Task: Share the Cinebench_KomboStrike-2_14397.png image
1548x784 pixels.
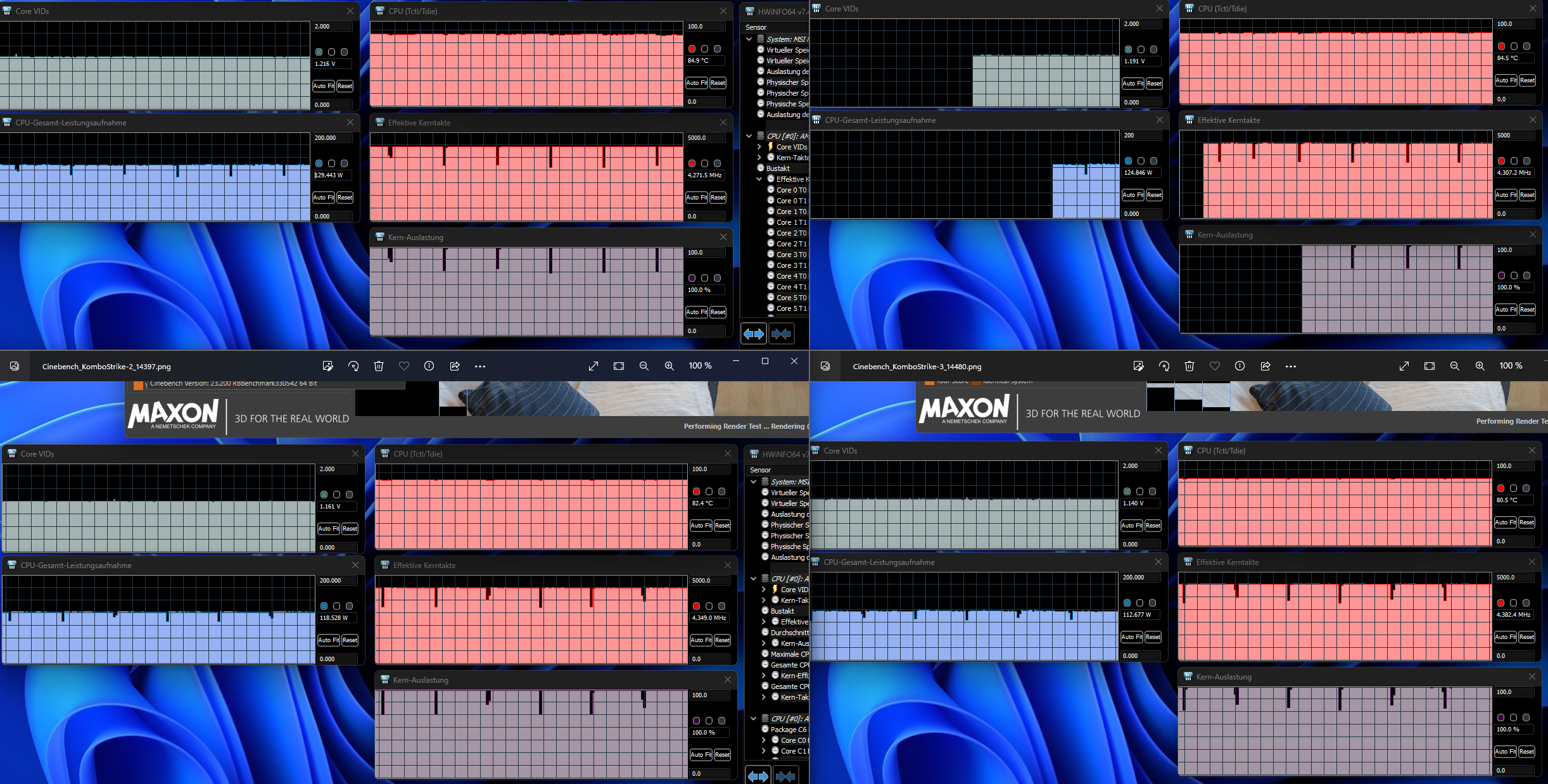Action: tap(455, 366)
